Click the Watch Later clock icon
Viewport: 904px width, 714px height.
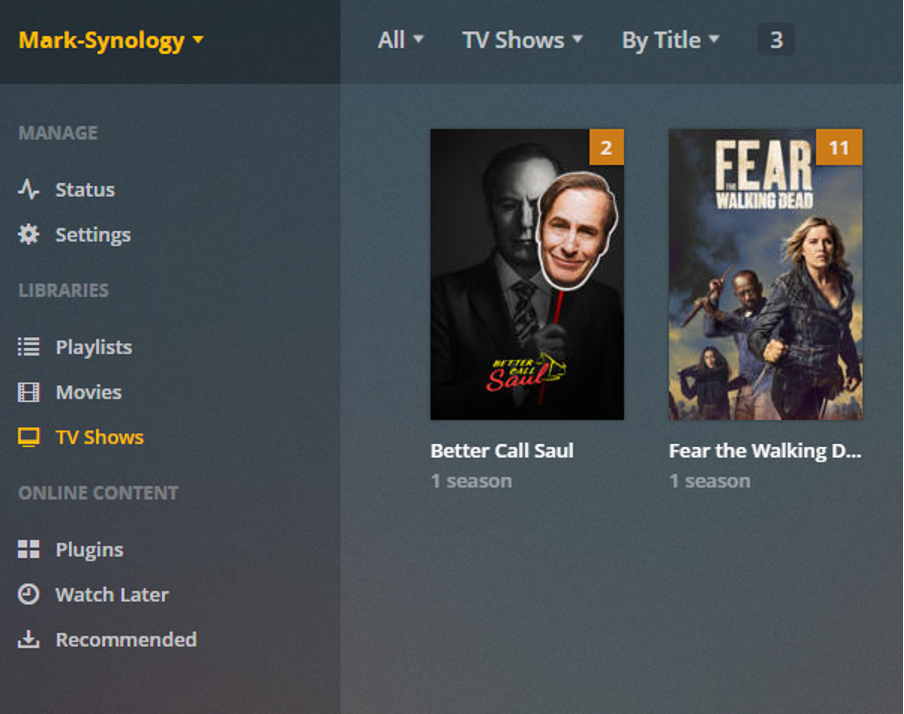click(x=28, y=594)
